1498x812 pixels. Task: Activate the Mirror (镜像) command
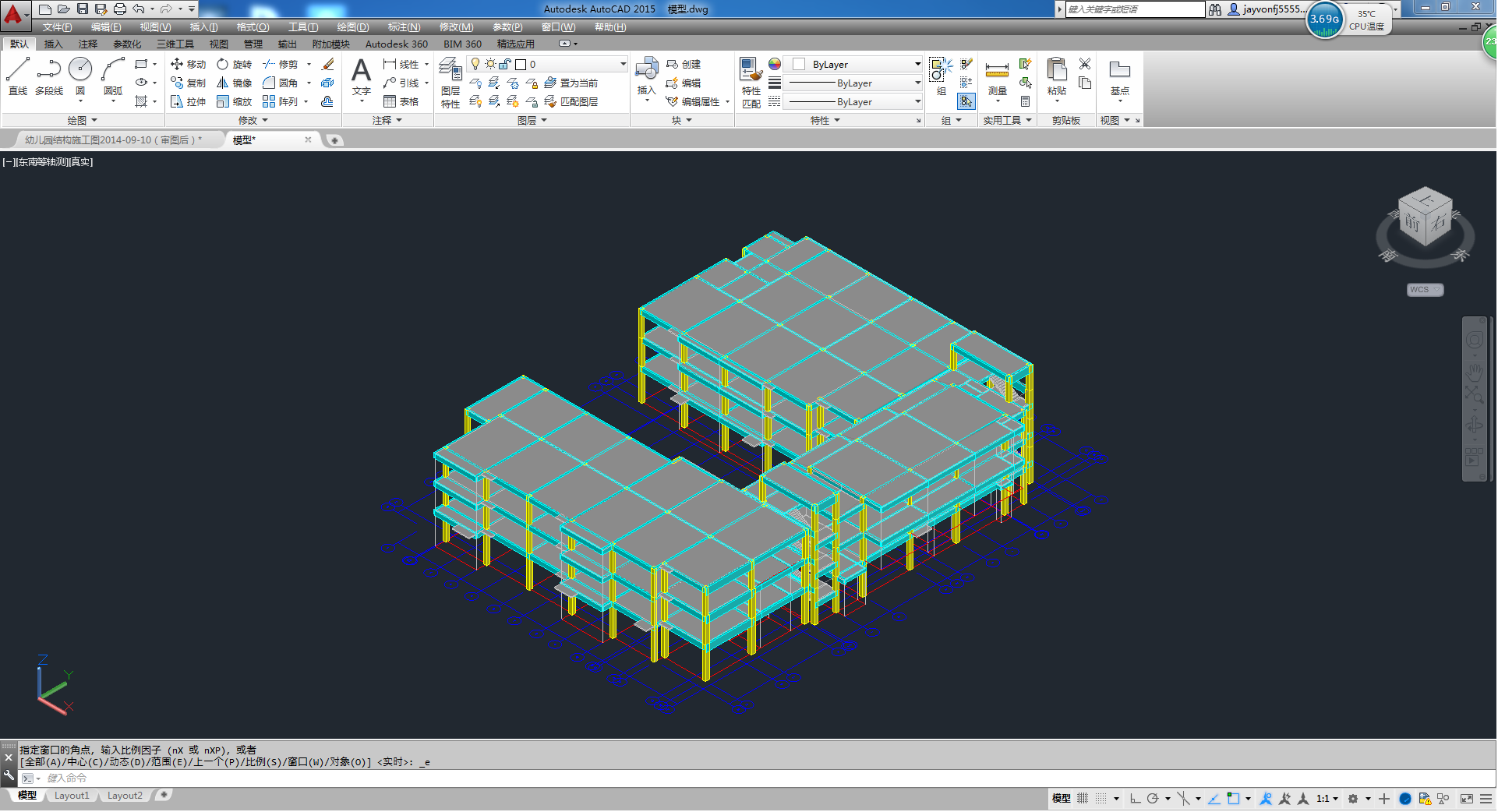pos(234,83)
